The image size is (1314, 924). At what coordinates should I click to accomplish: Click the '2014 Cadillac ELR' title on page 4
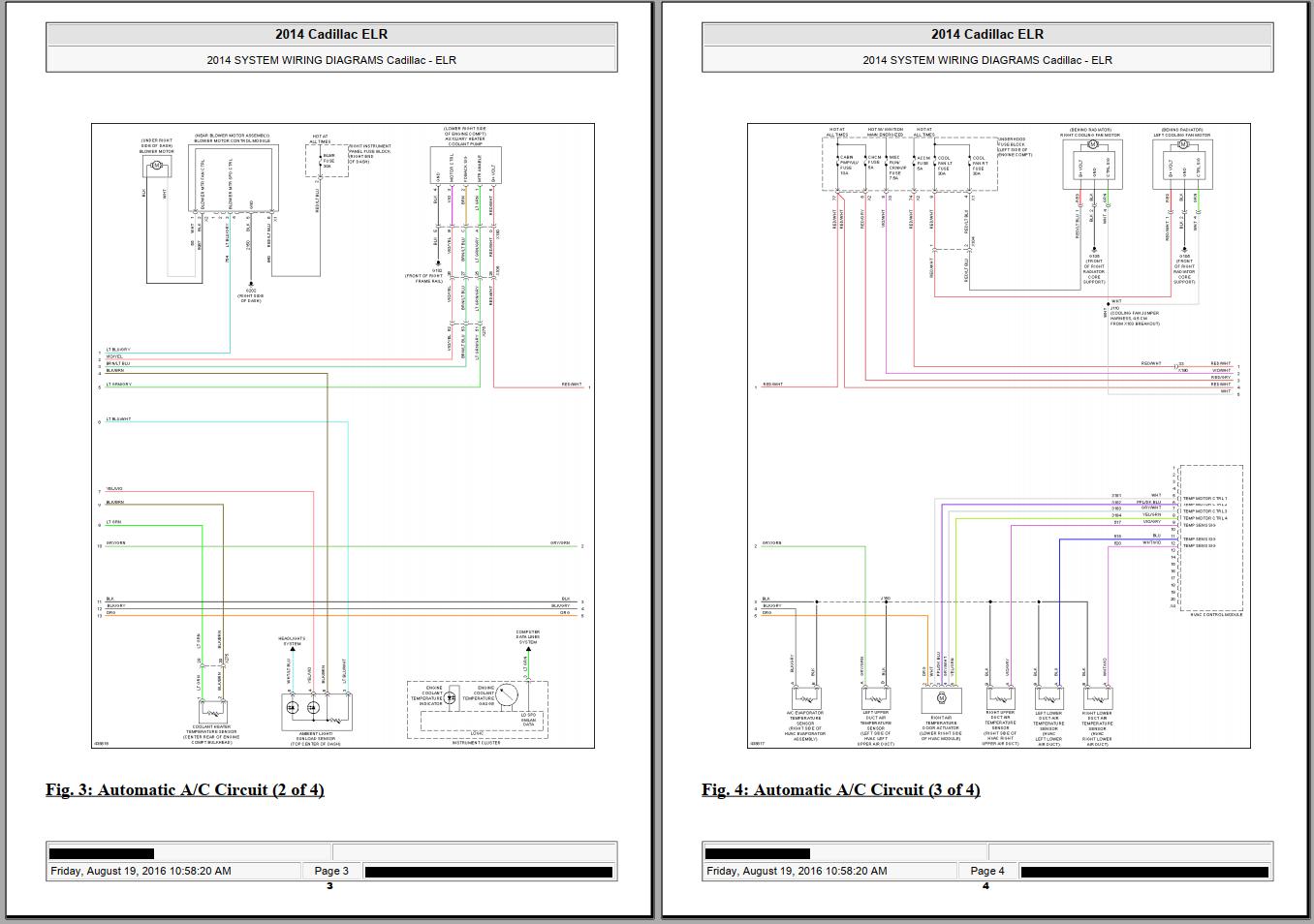click(987, 34)
